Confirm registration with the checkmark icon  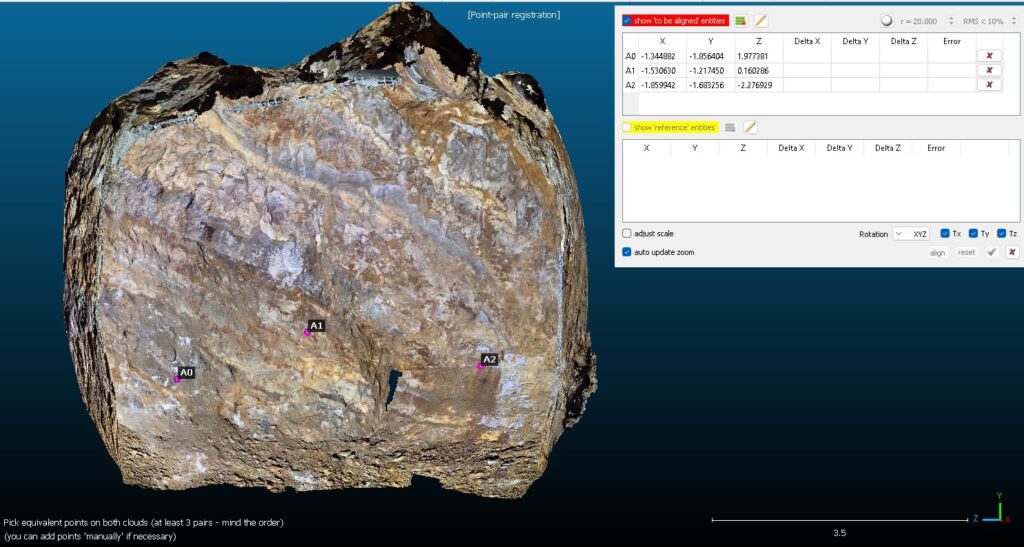point(992,253)
